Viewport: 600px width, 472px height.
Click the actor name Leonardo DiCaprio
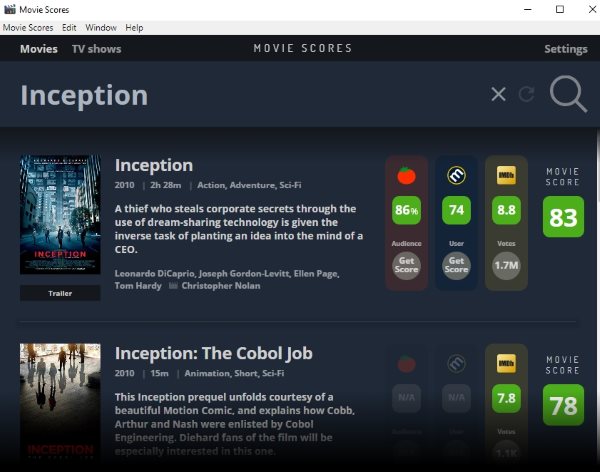[155, 274]
